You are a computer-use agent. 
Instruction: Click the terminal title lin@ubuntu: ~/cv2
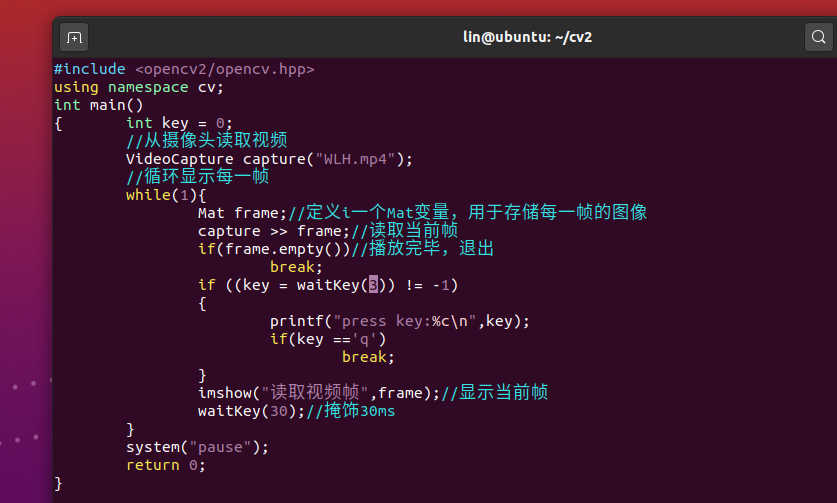(x=527, y=37)
